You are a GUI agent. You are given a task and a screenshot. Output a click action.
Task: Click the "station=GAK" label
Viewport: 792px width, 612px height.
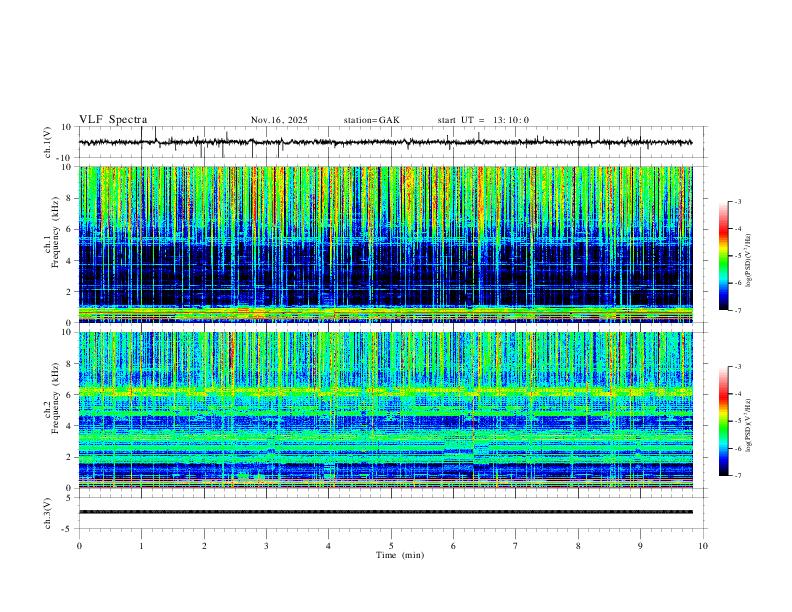371,120
